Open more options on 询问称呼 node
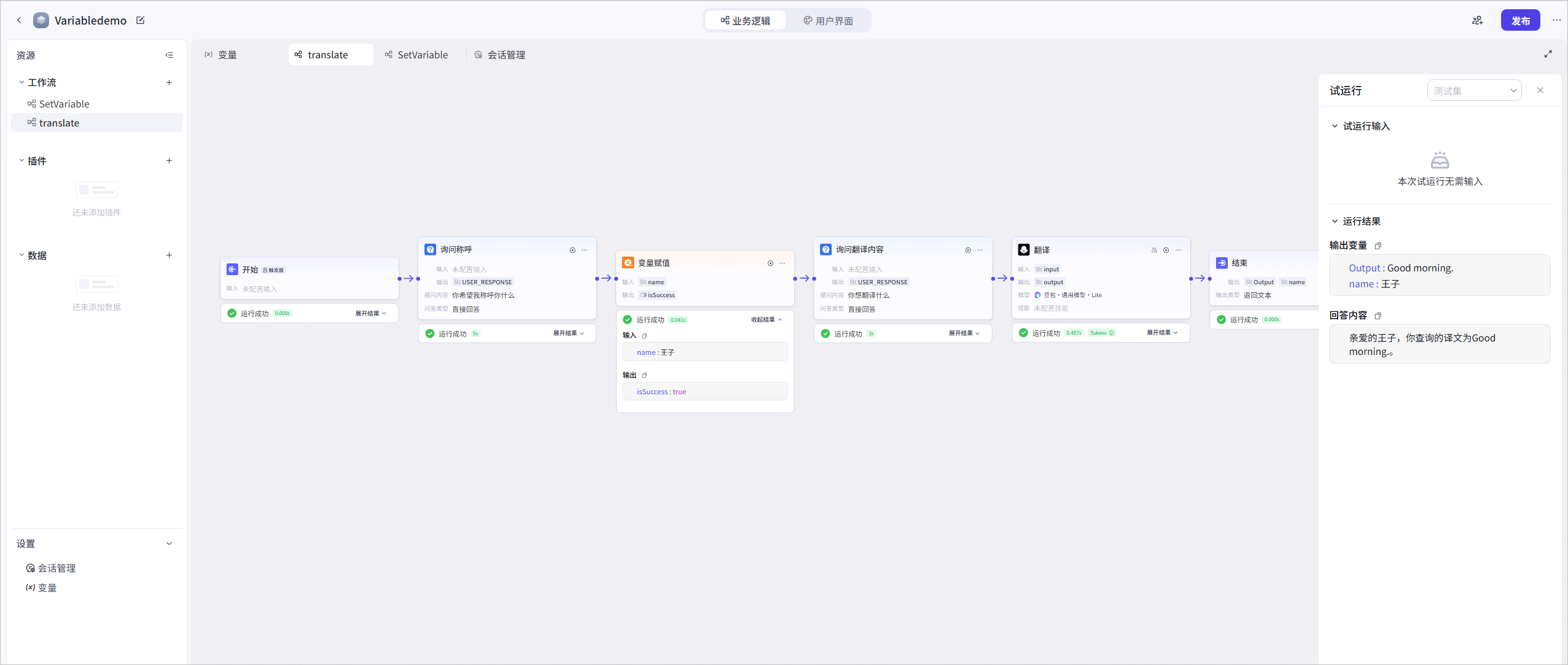Viewport: 1568px width, 665px height. [x=585, y=250]
